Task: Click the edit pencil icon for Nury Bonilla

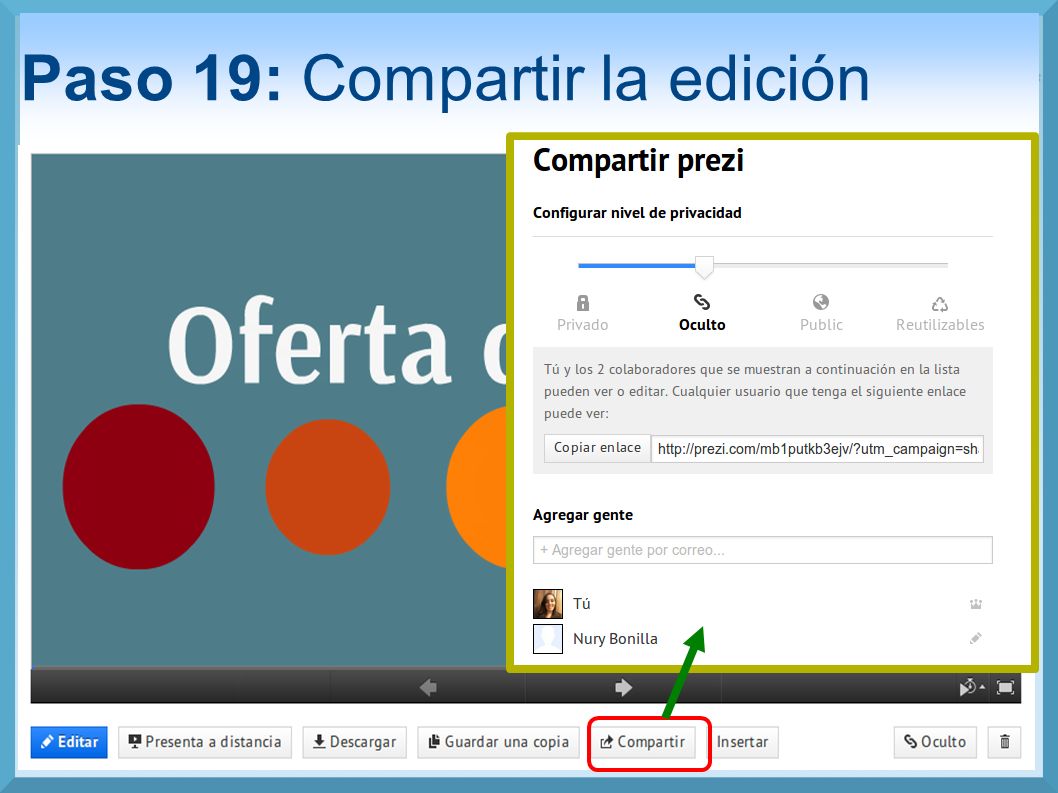Action: 976,638
